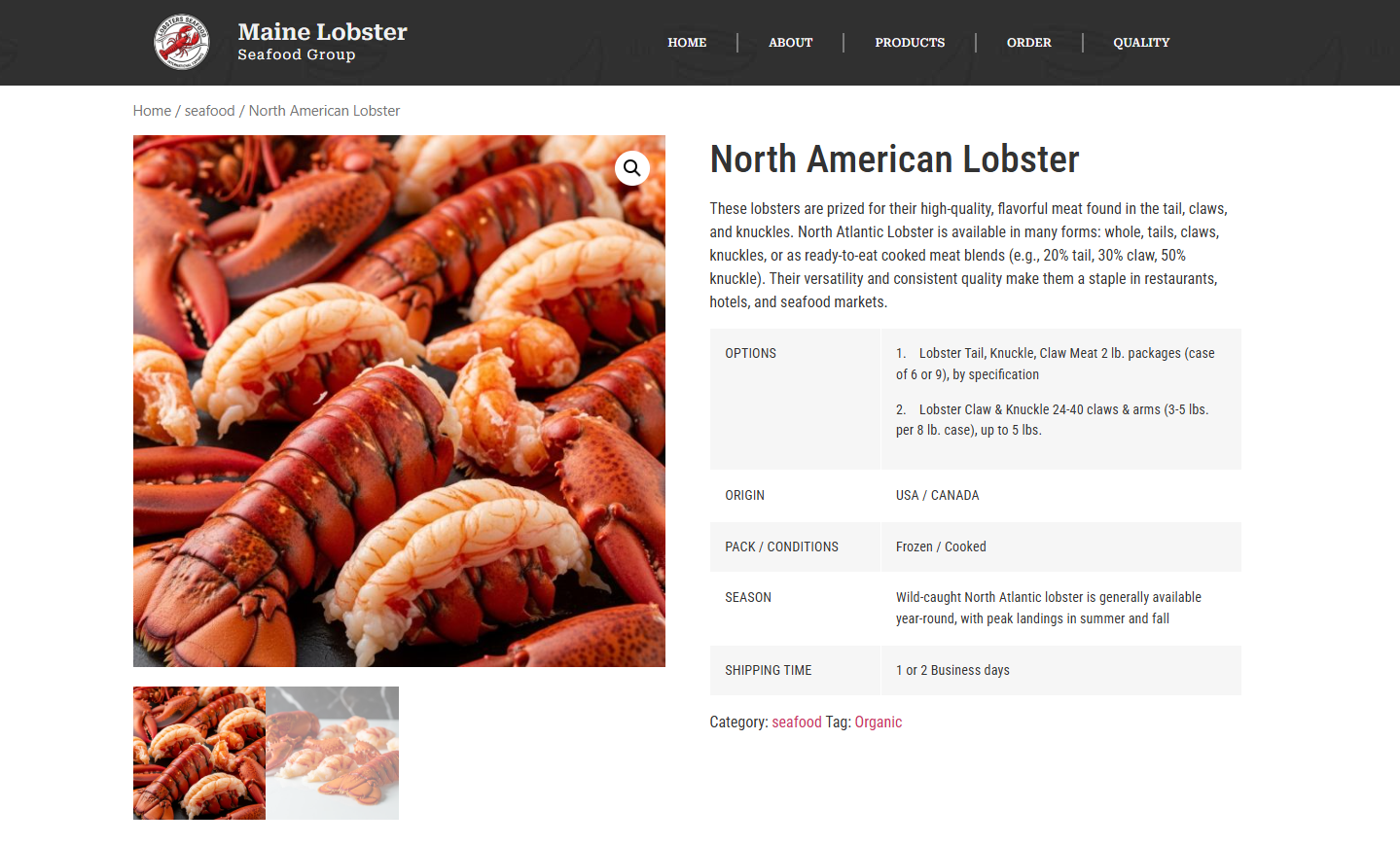Click the seafood category link
The height and width of the screenshot is (846, 1400).
(x=797, y=723)
